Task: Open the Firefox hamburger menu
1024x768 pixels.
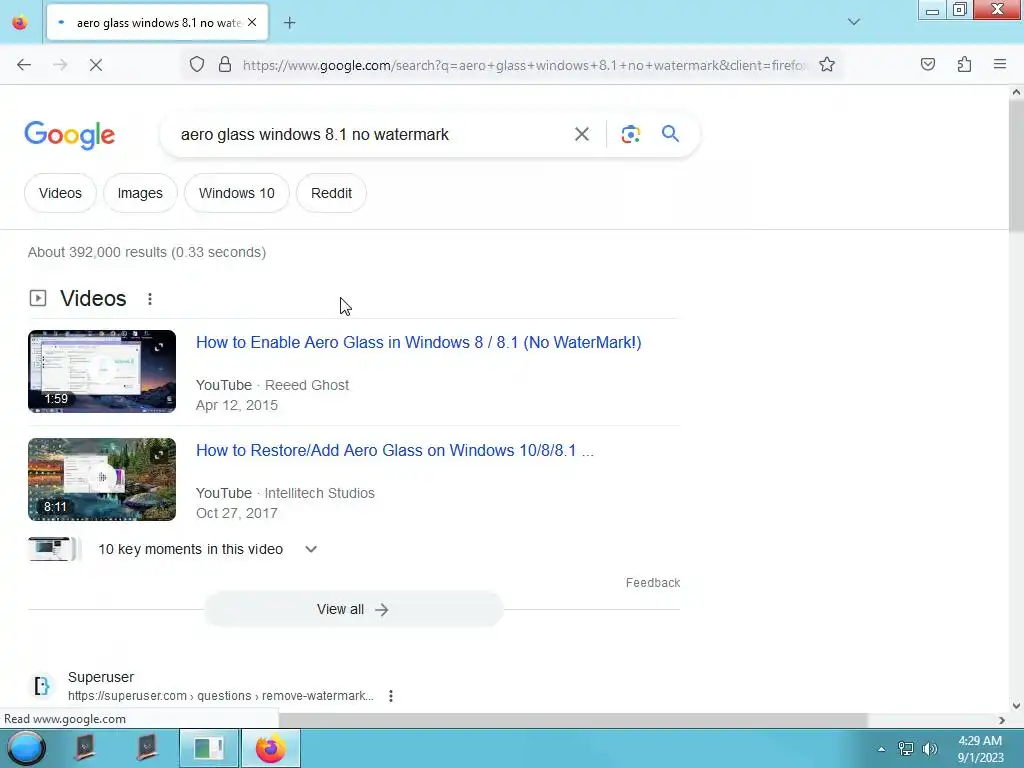Action: (1000, 65)
